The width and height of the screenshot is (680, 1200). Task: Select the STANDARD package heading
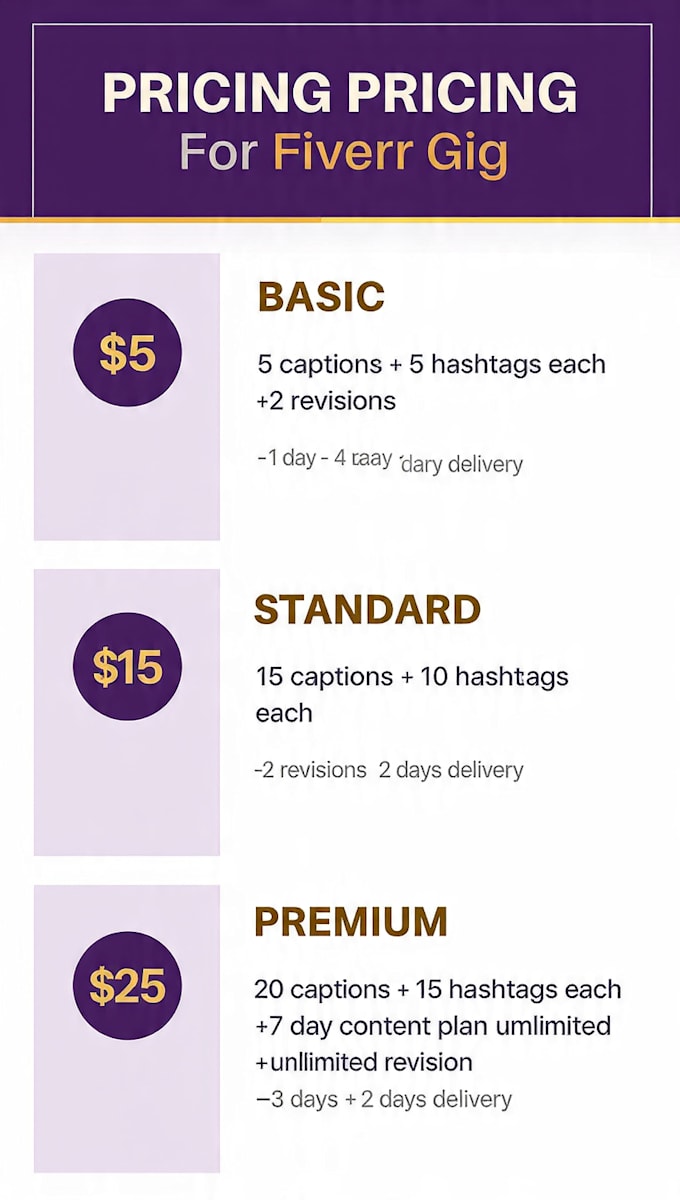coord(367,609)
